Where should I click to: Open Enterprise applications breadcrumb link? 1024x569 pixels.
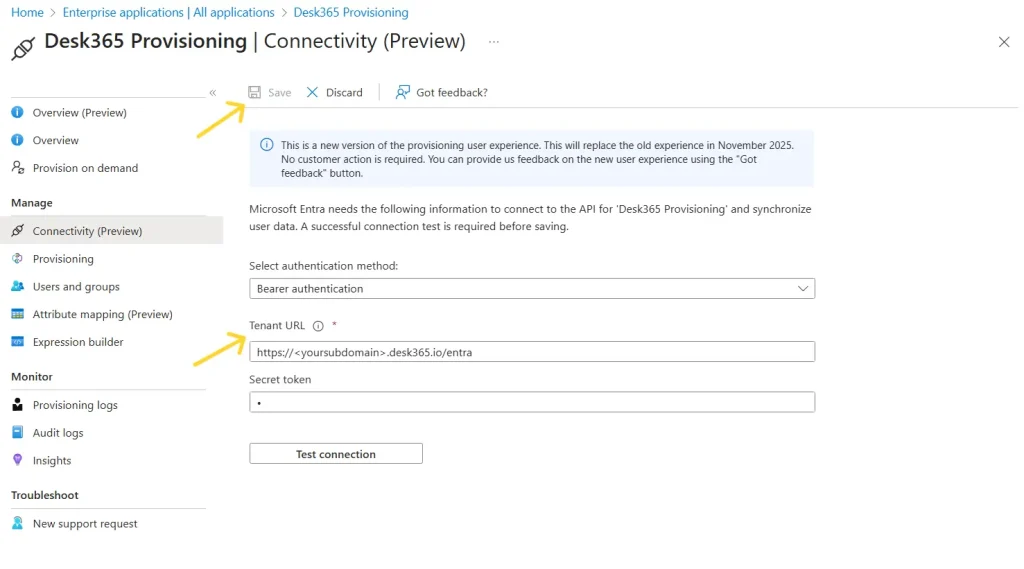coord(168,12)
